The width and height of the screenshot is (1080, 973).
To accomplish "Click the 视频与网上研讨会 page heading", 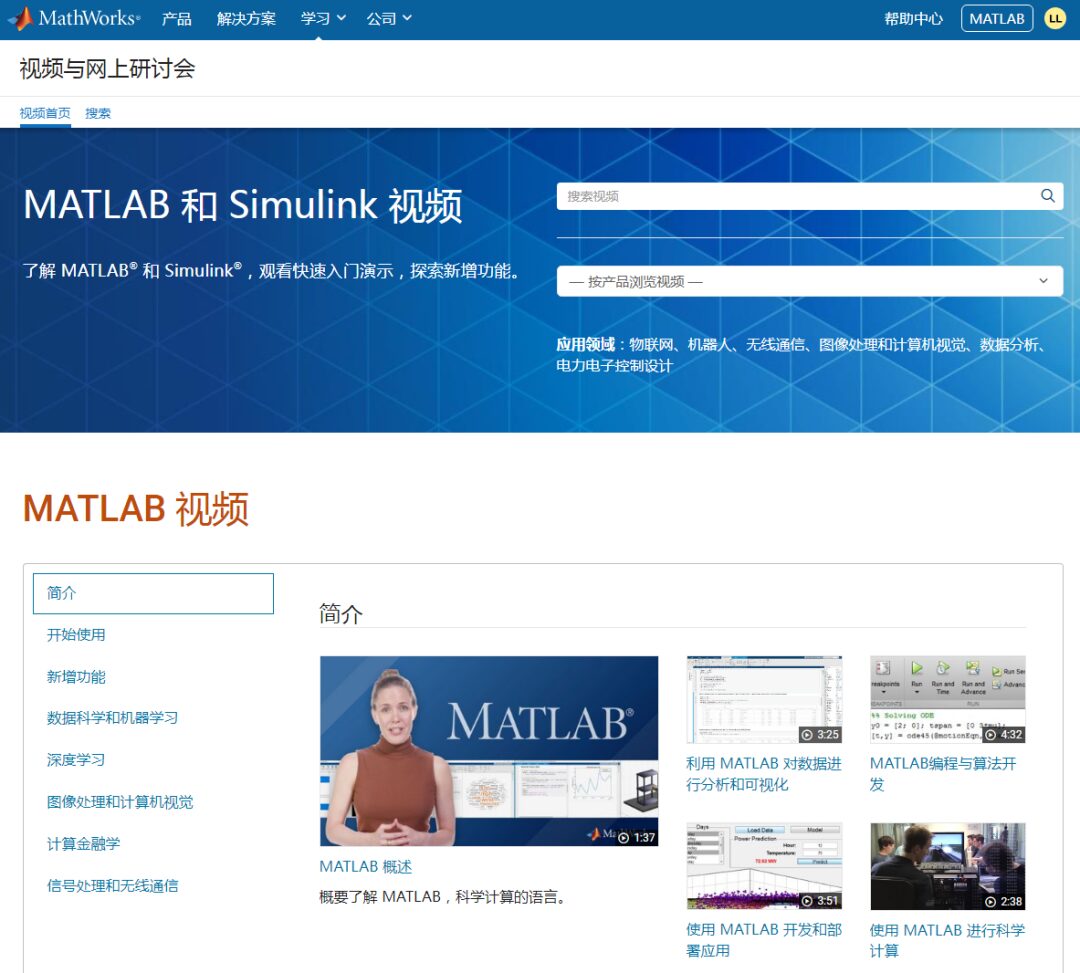I will (x=107, y=68).
